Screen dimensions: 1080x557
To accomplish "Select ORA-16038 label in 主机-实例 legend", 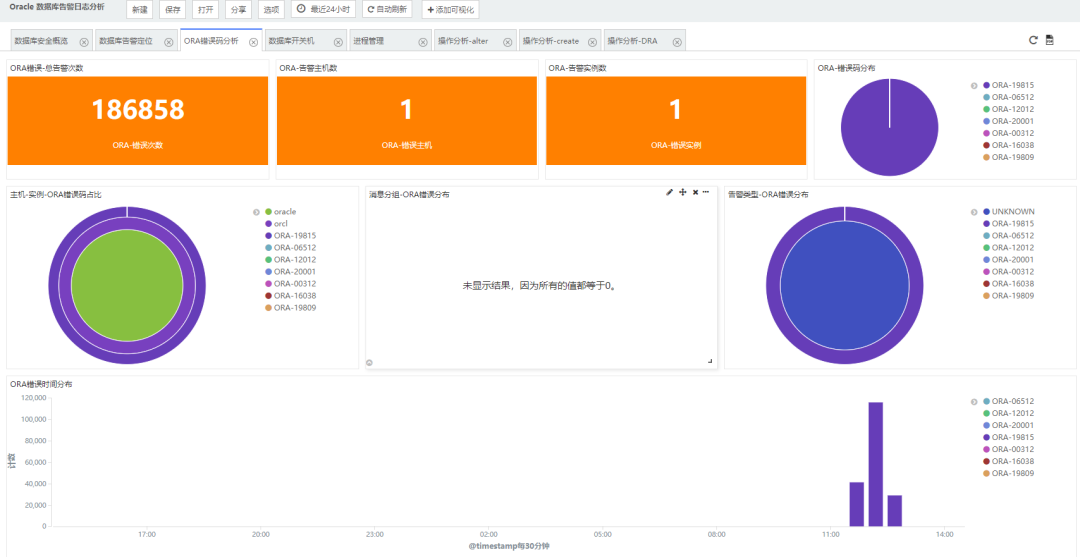I will click(x=295, y=296).
